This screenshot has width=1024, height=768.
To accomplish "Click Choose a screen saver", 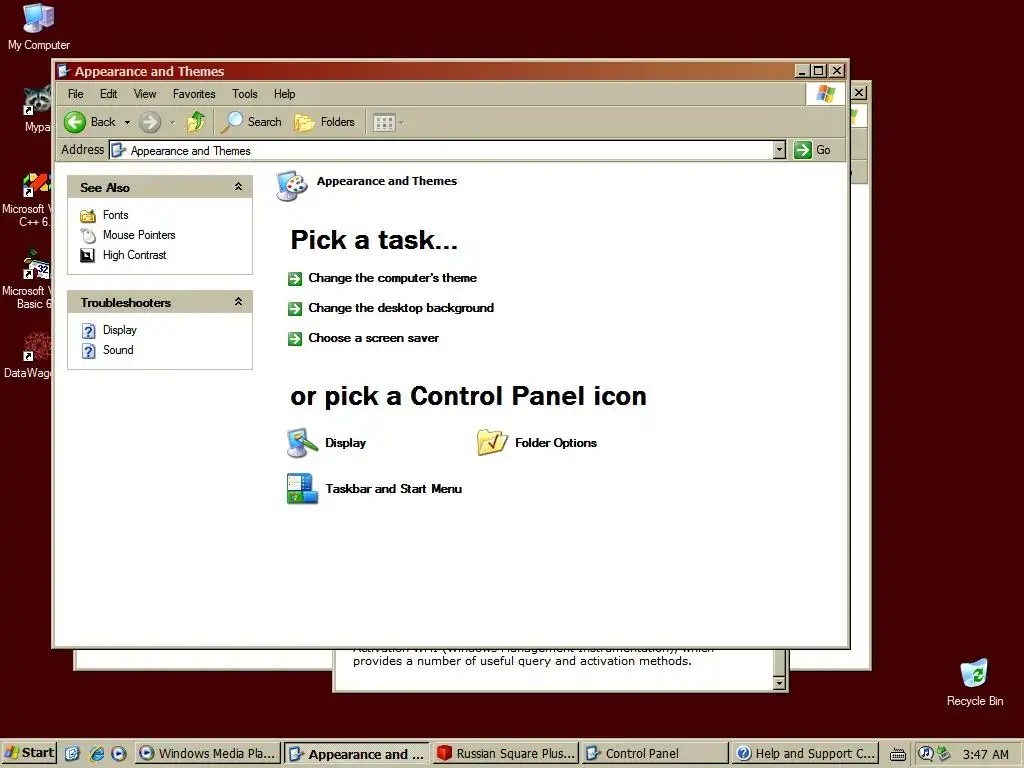I will (x=374, y=338).
